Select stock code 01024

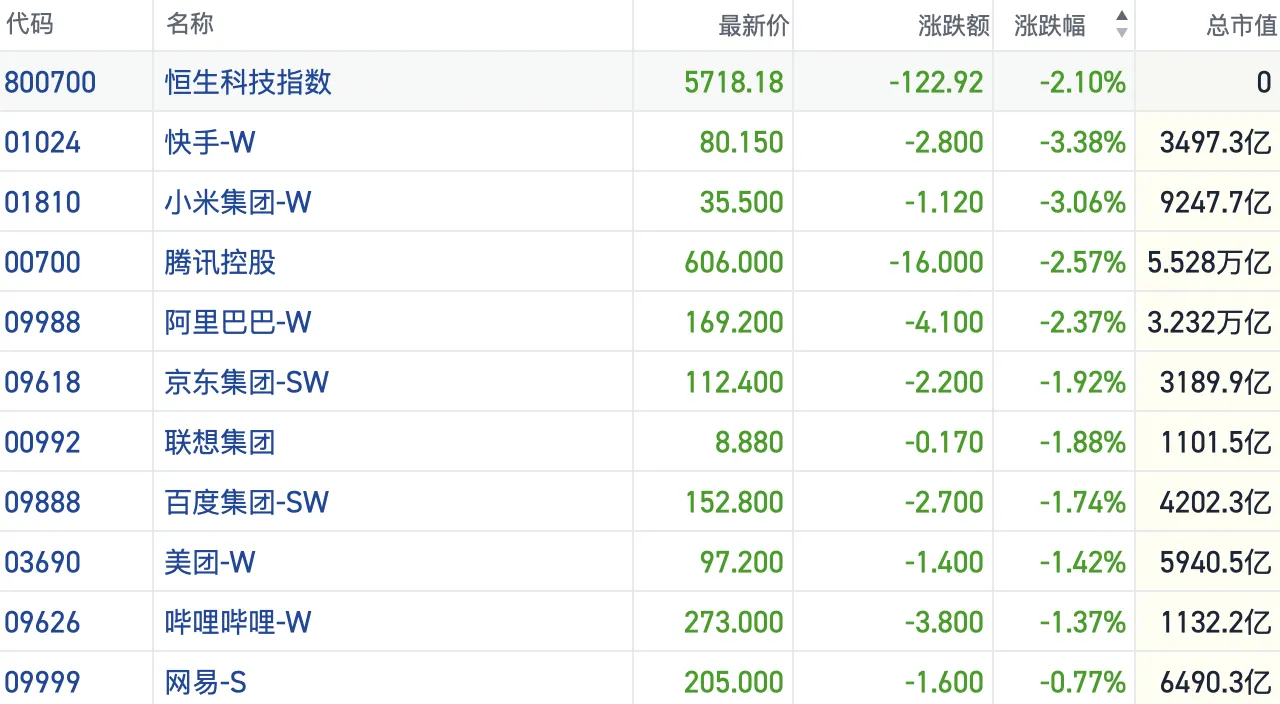click(42, 142)
